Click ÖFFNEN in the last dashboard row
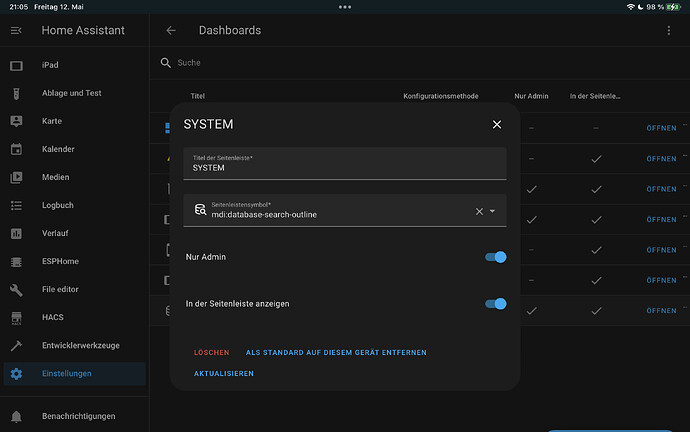Image resolution: width=690 pixels, height=432 pixels. [661, 311]
